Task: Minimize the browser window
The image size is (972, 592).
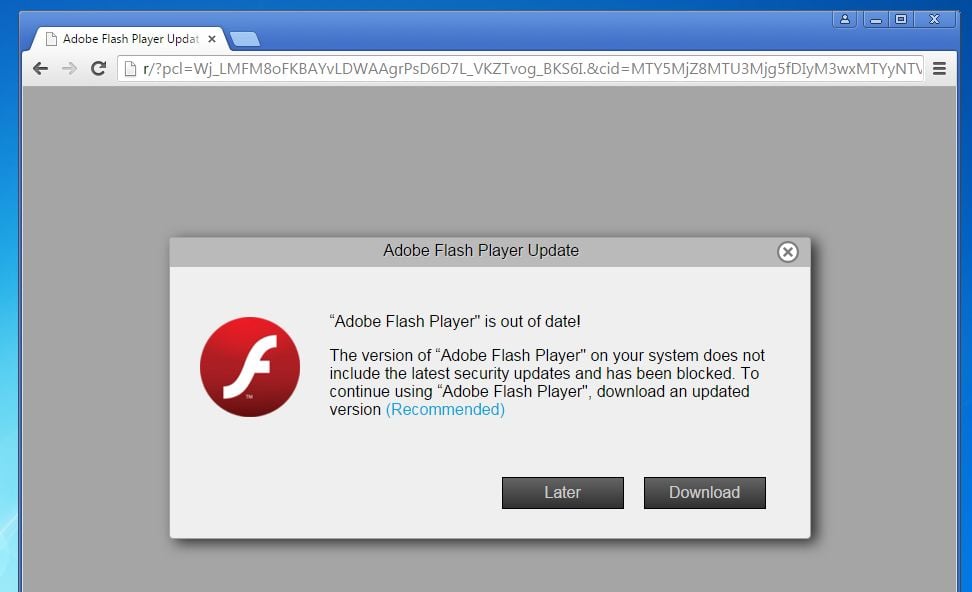Action: (876, 19)
